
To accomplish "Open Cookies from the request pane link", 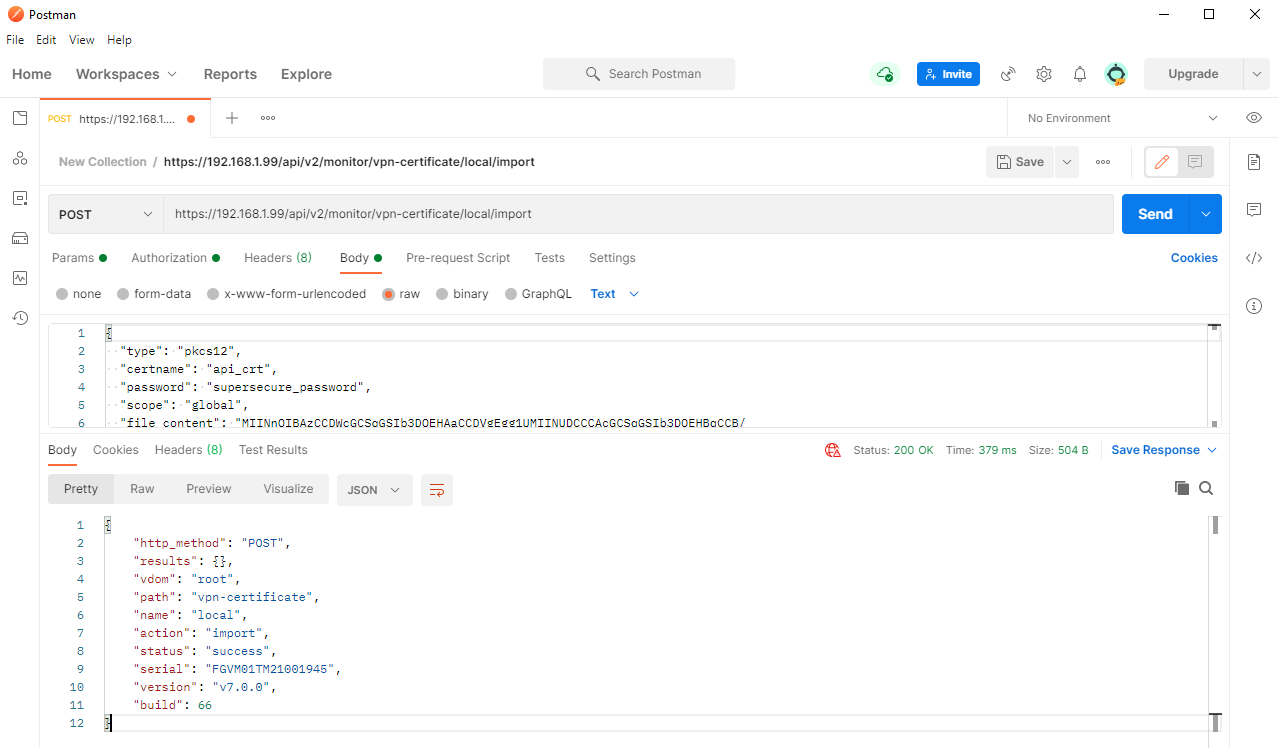I will (x=1194, y=258).
